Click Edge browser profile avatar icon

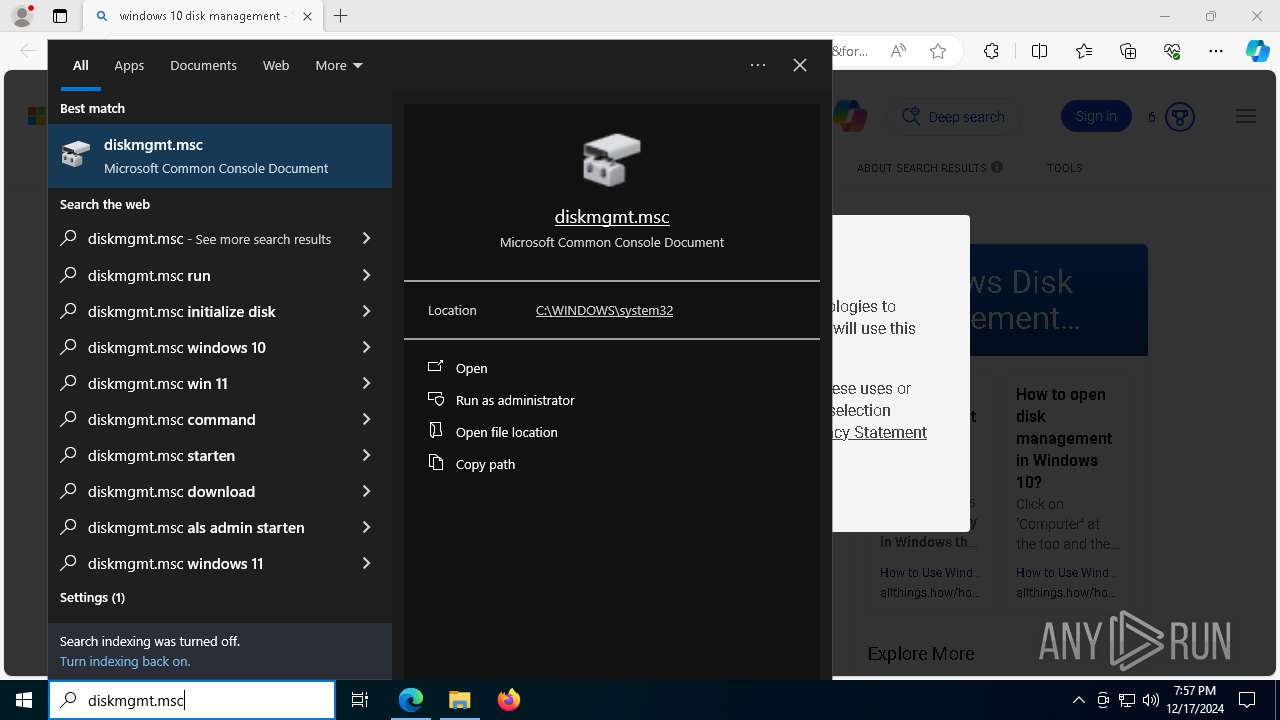pyautogui.click(x=22, y=16)
